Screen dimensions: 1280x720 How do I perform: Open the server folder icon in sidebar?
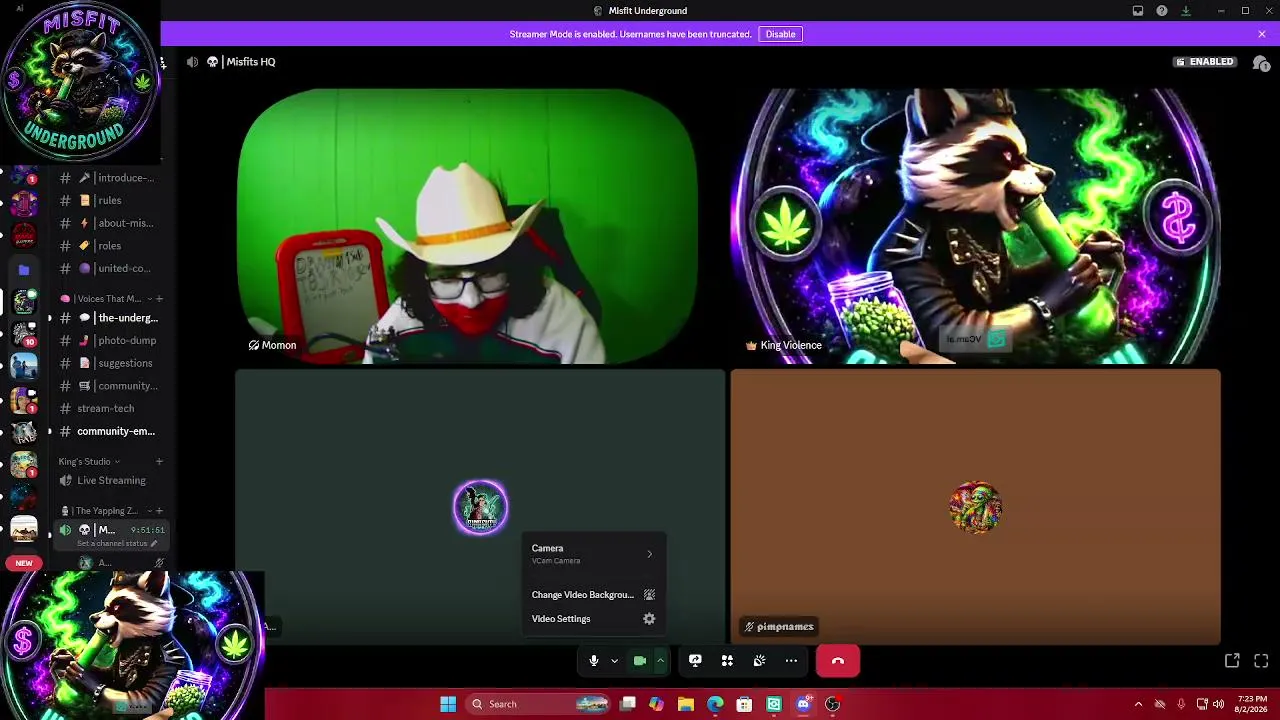click(24, 269)
